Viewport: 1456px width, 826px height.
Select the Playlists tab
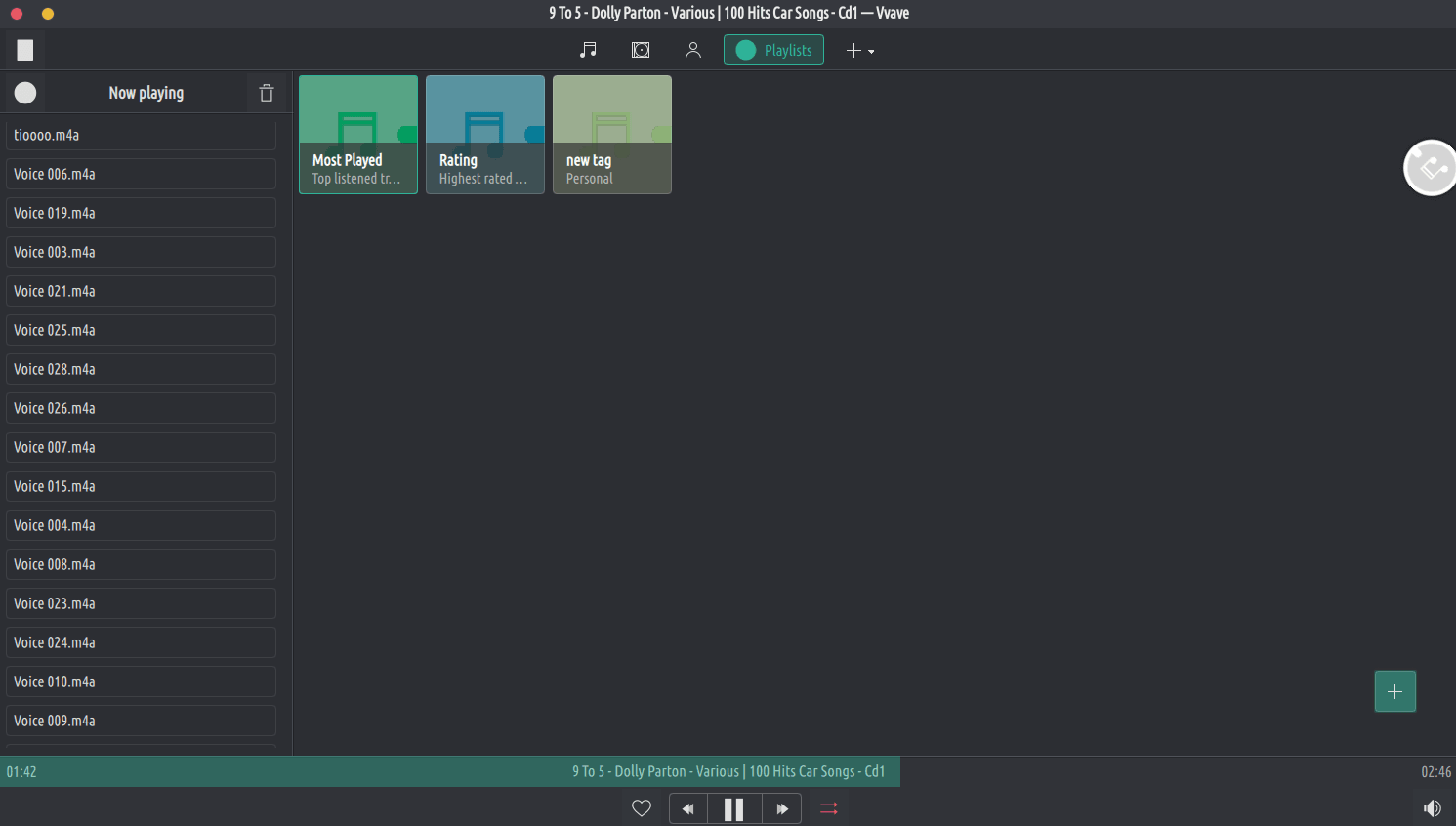tap(773, 50)
